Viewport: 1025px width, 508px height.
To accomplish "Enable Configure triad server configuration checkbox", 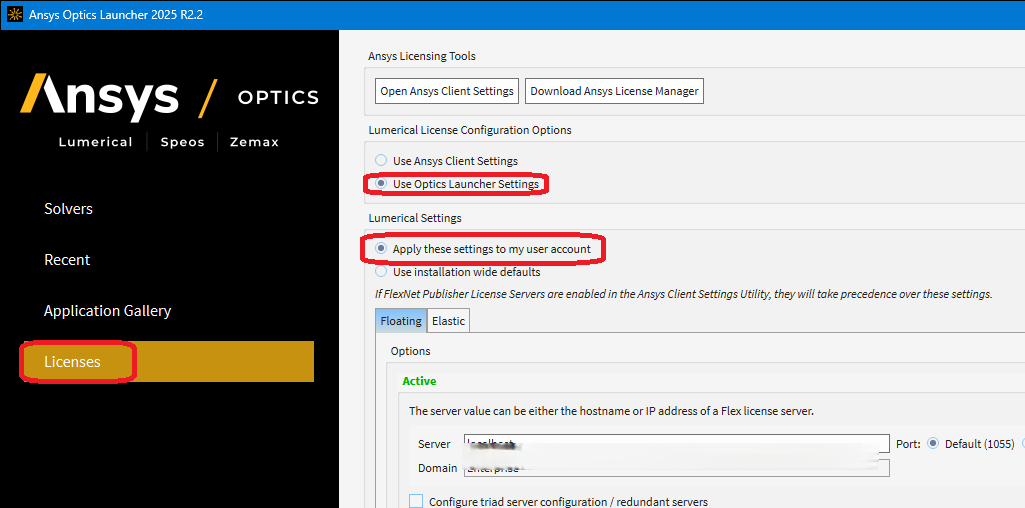I will click(x=416, y=501).
